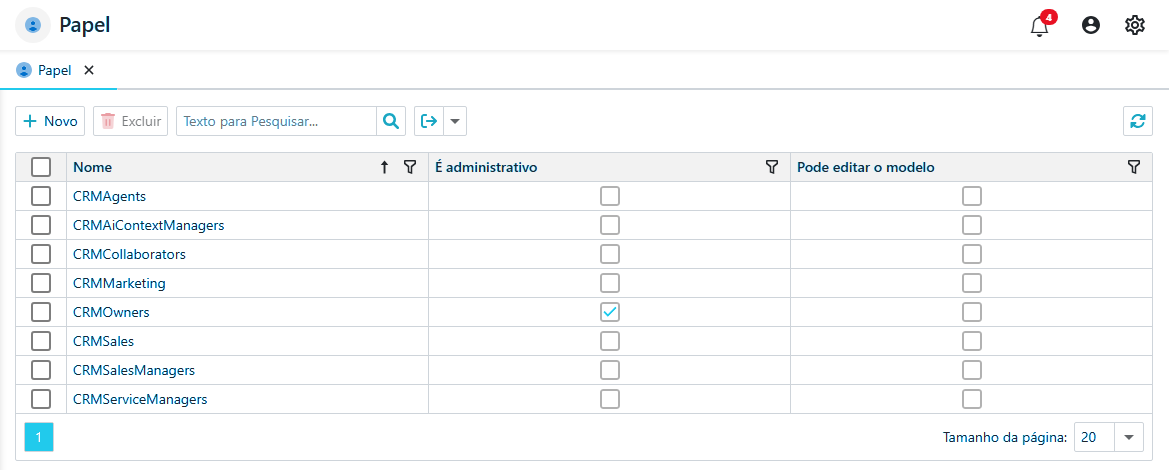
Task: Click the export icon button
Action: pos(429,121)
